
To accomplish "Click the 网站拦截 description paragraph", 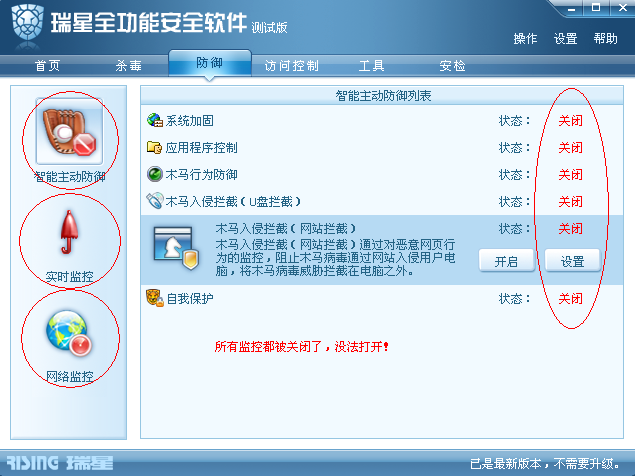I will tap(335, 258).
